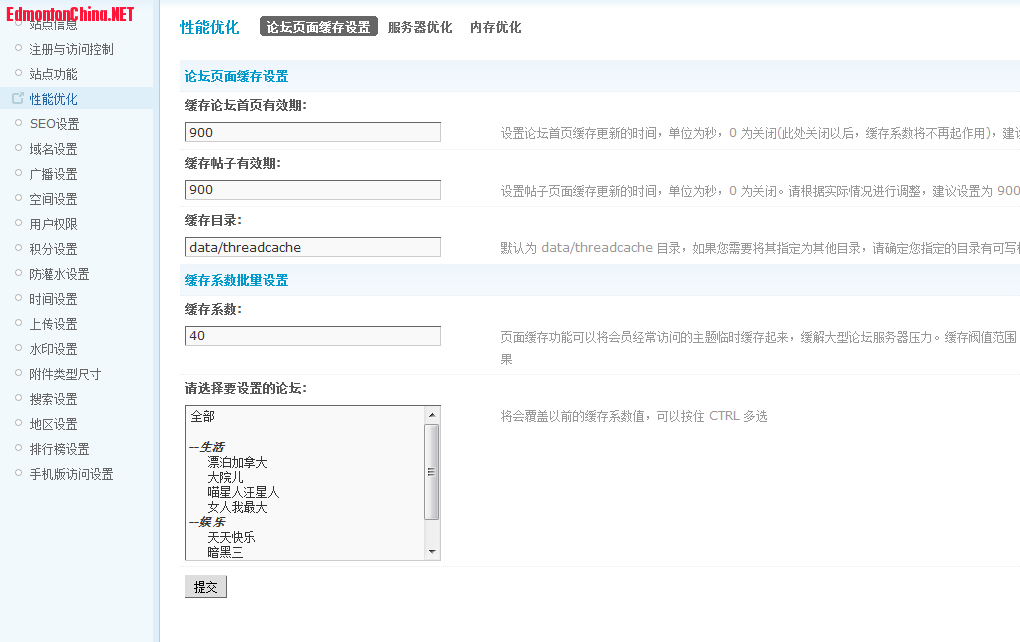
Task: Switch to the 内存优化 tab
Action: 495,28
